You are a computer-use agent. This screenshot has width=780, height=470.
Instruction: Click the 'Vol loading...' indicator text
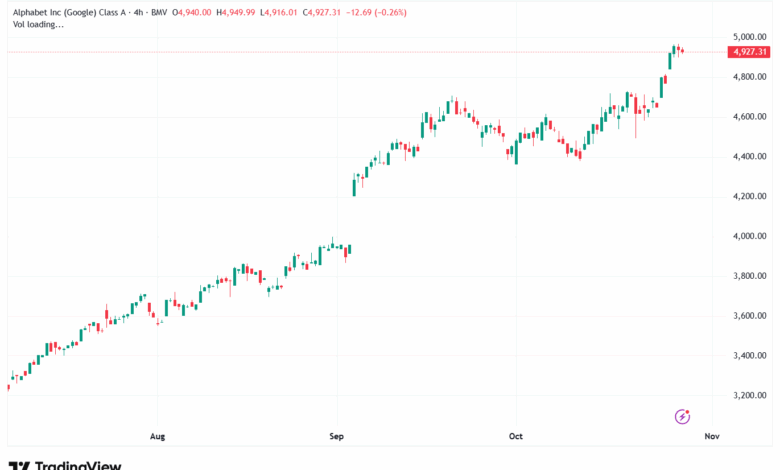36,24
